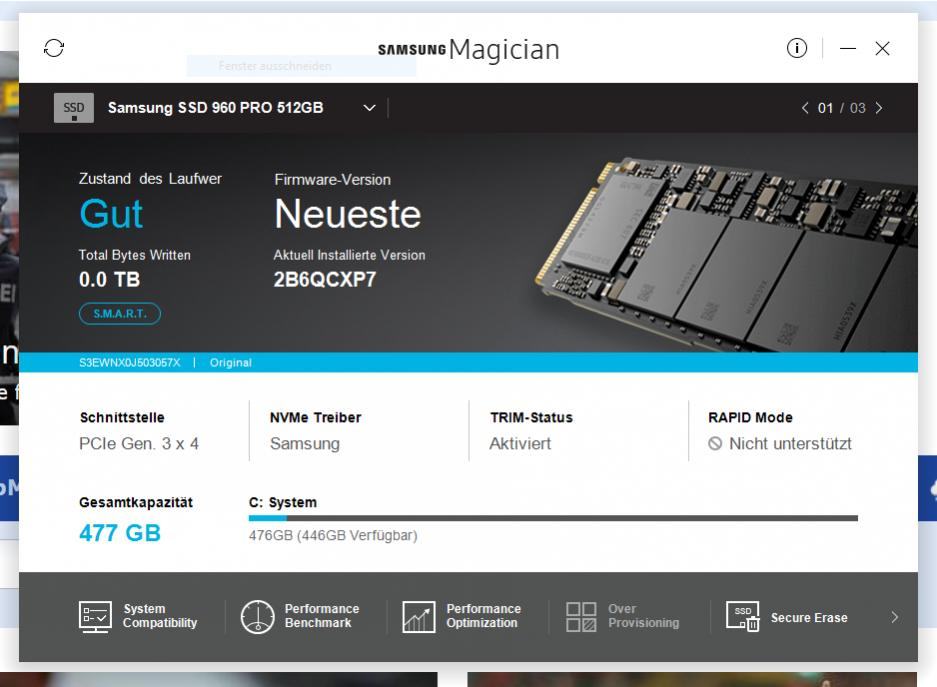
Task: Open Secure Erase SSD trash icon
Action: tap(743, 617)
